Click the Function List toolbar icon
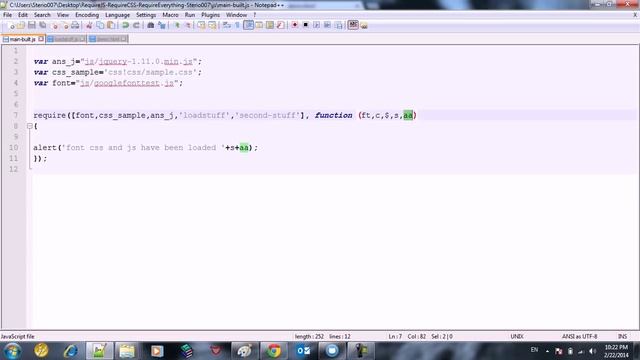This screenshot has width=640, height=360. [x=280, y=25]
